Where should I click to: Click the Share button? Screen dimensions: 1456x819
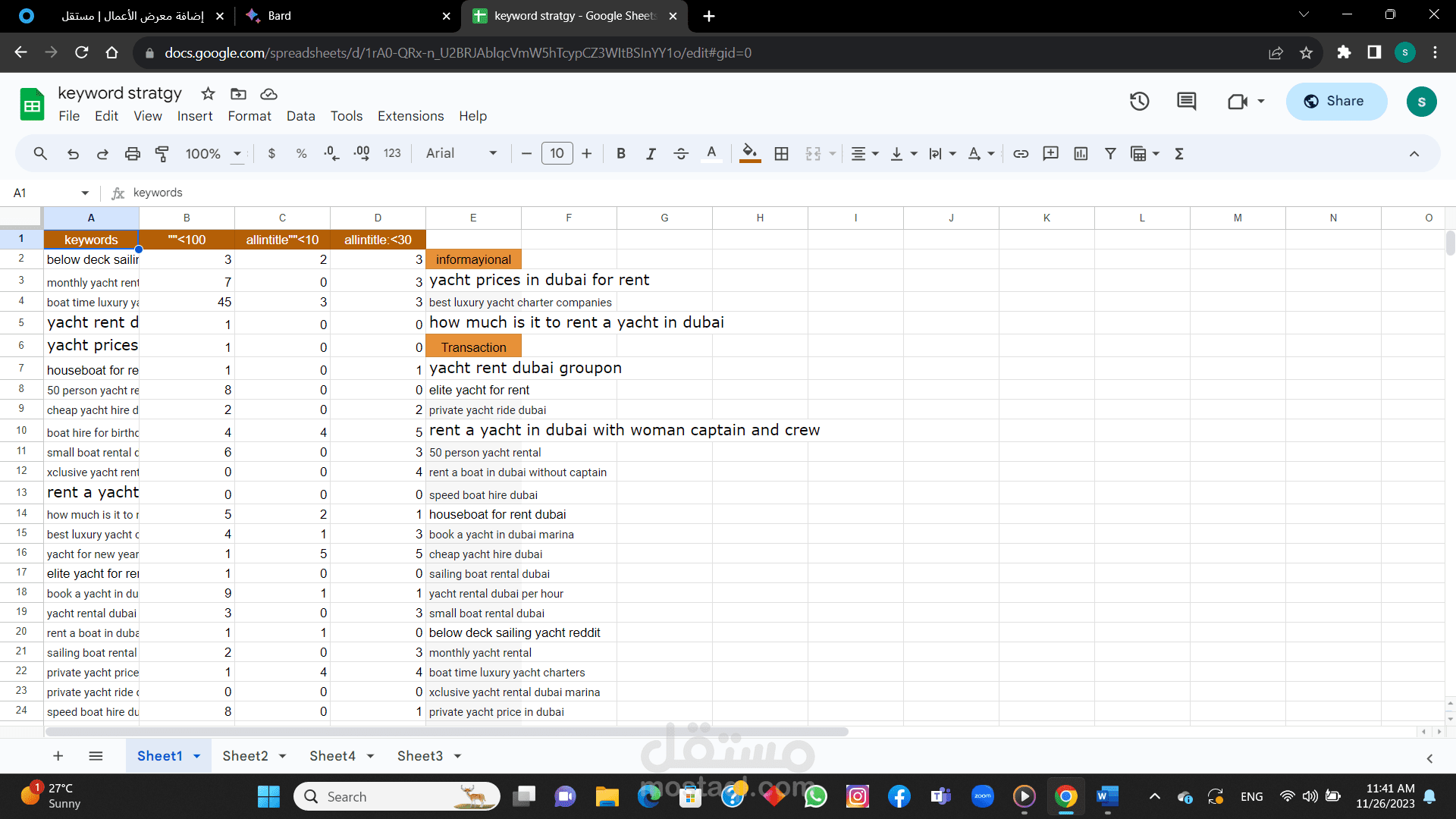coord(1336,101)
